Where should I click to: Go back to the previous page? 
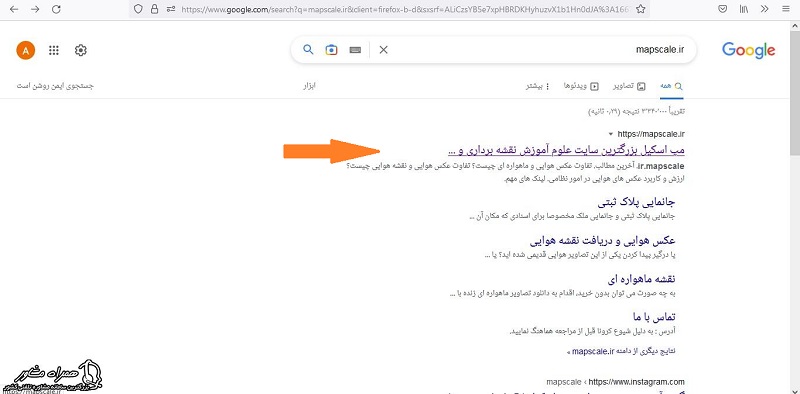14,9
